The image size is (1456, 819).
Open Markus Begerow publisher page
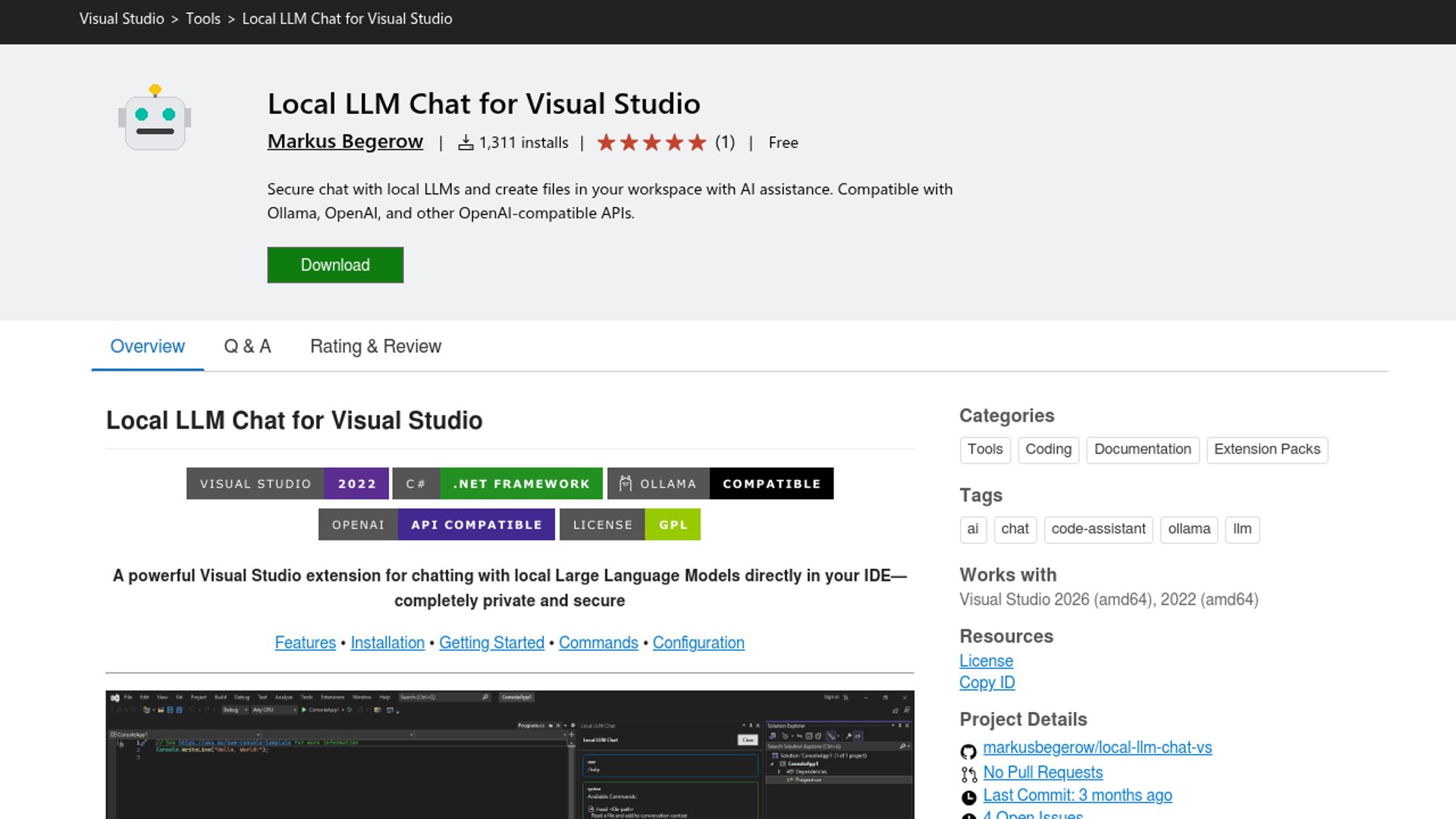pyautogui.click(x=345, y=142)
